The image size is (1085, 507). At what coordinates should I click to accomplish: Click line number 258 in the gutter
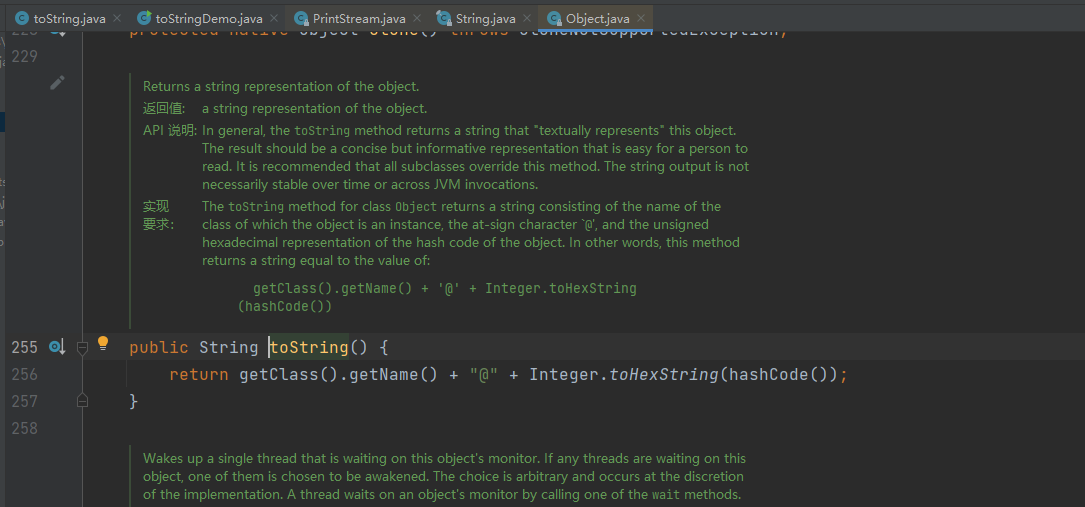click(24, 428)
